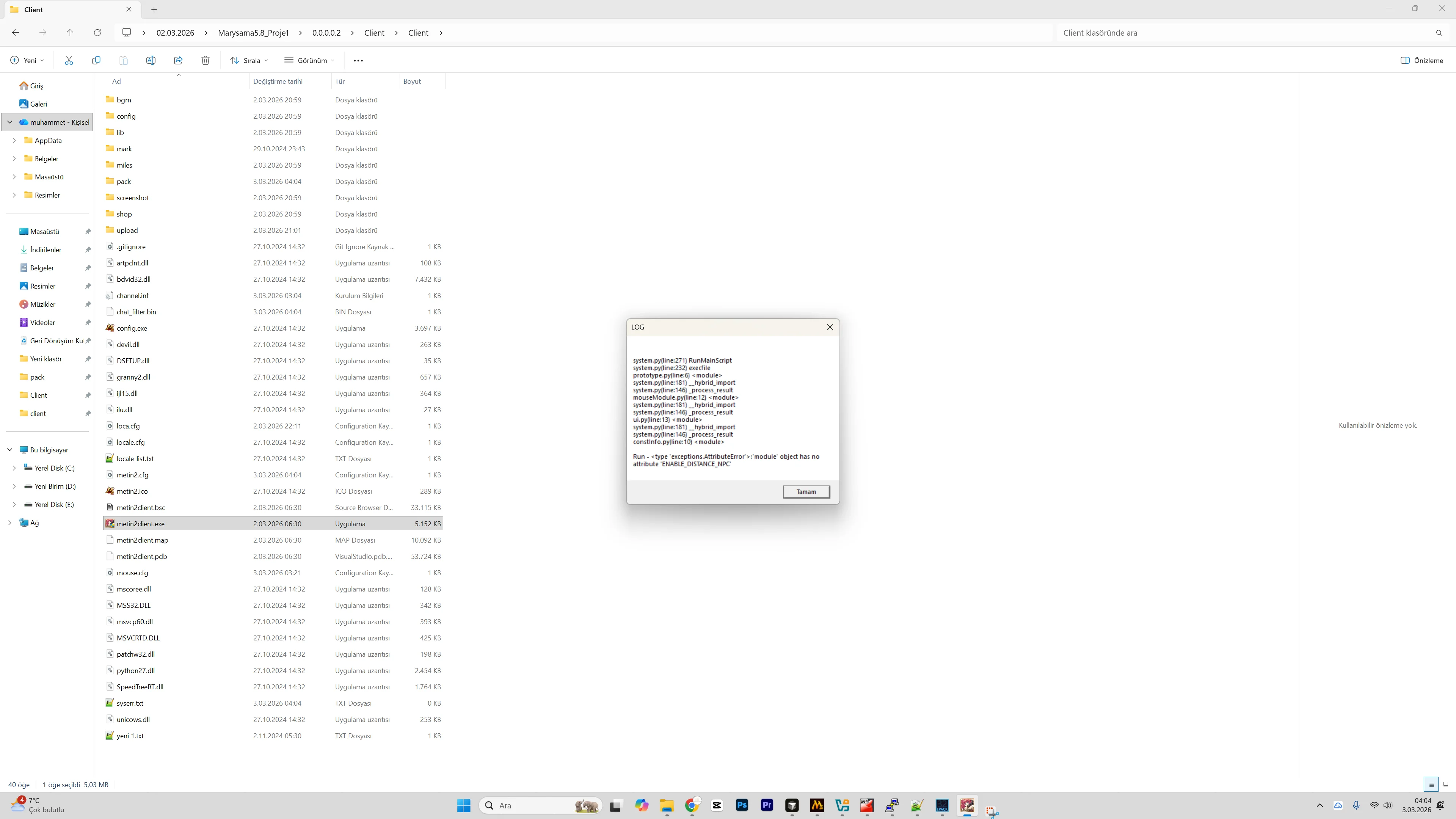This screenshot has height=819, width=1456.
Task: Click the This PC monitor icon in address bar
Action: tap(127, 33)
